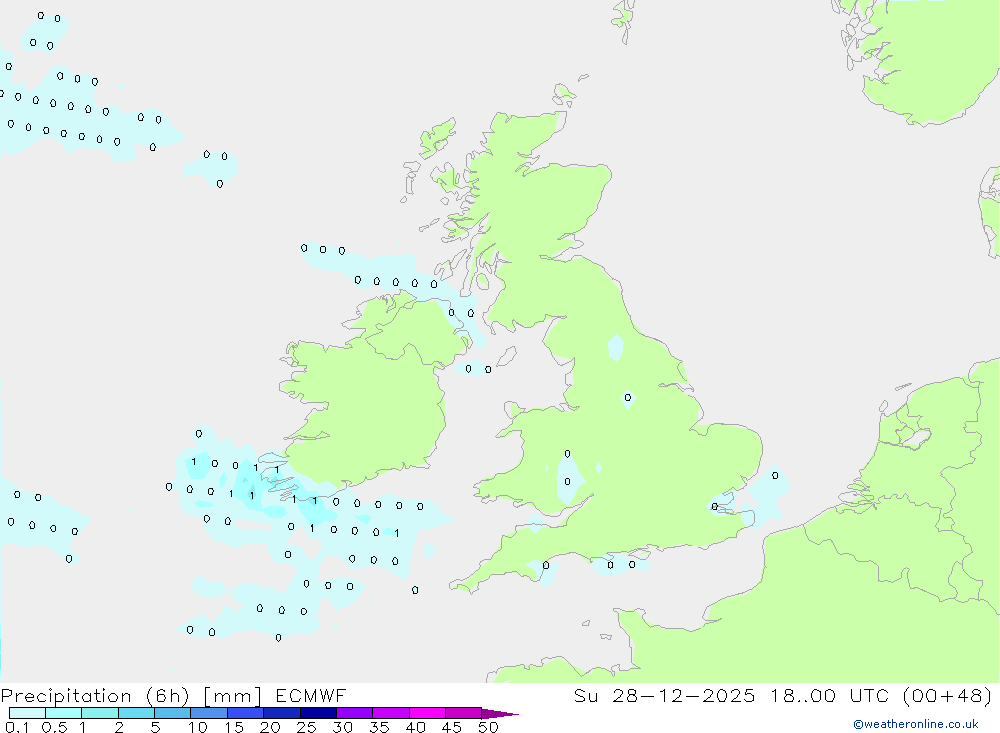Click the '25' legend scale number
This screenshot has height=733, width=1000.
tap(306, 727)
